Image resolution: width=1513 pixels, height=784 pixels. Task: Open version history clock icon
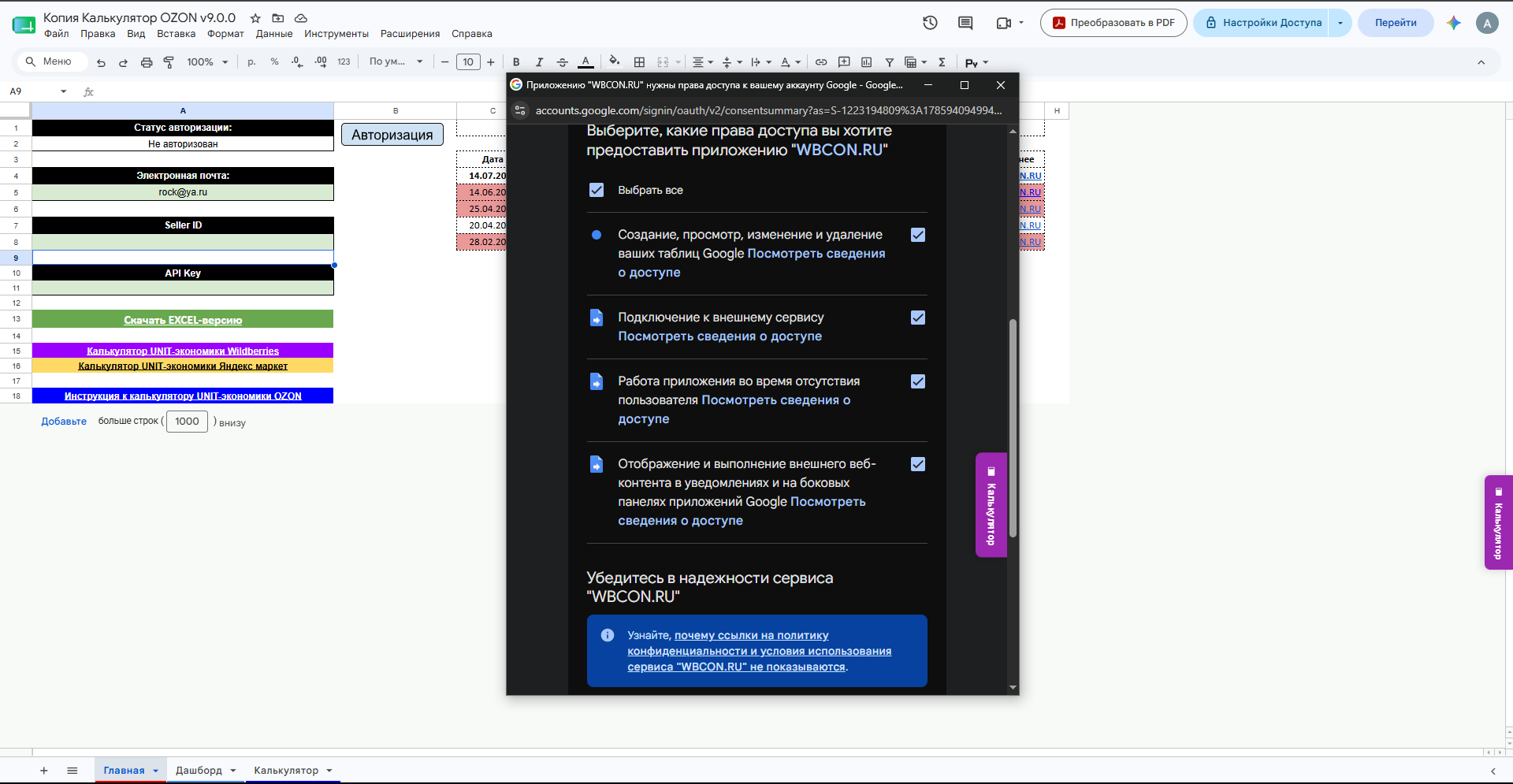point(930,23)
